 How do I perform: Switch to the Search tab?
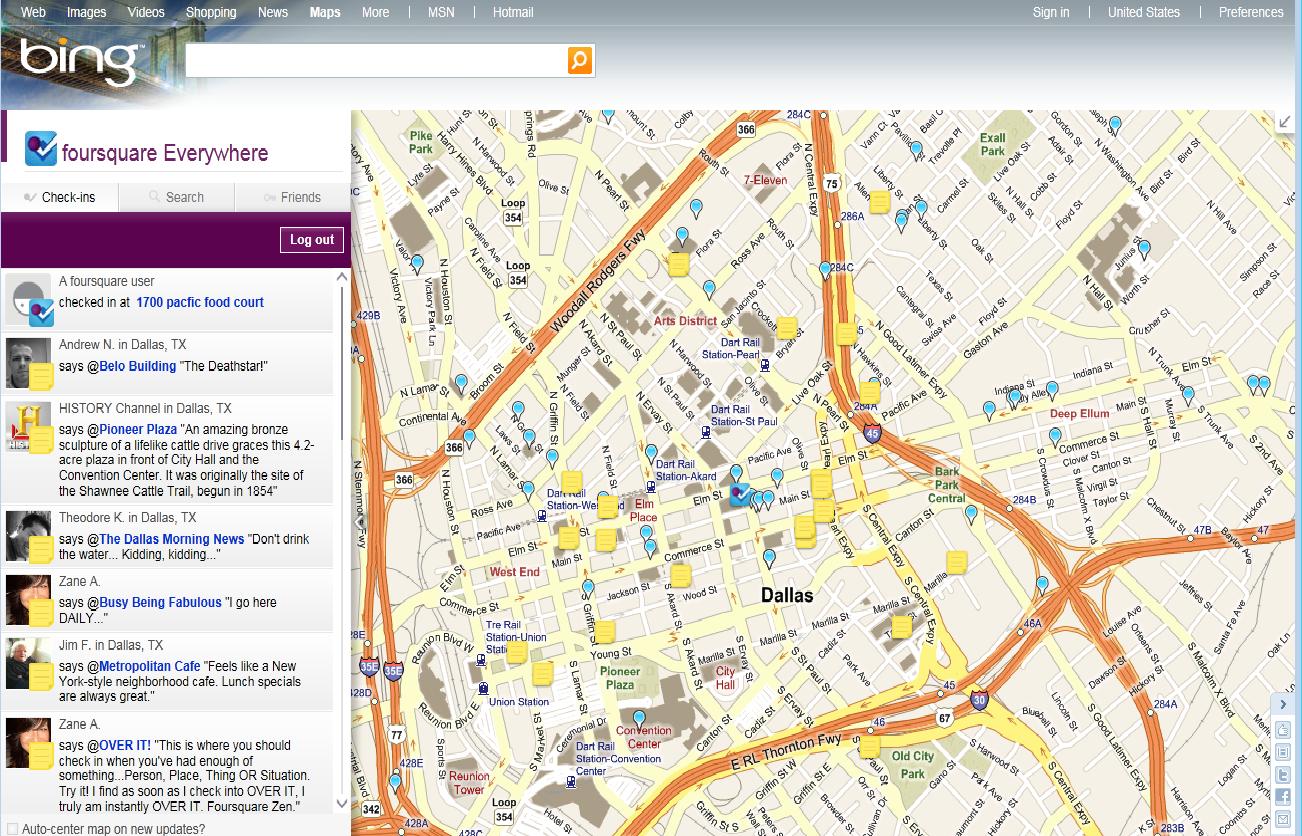tap(177, 197)
